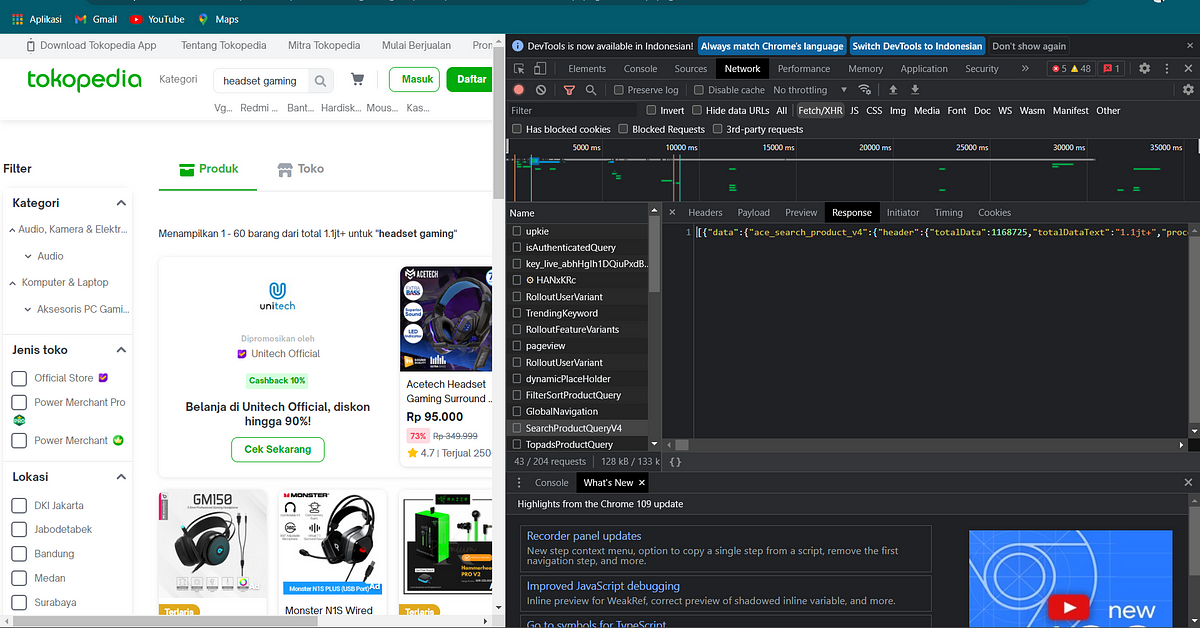Select the Fetch/XHR filter type
1200x628 pixels.
click(821, 111)
